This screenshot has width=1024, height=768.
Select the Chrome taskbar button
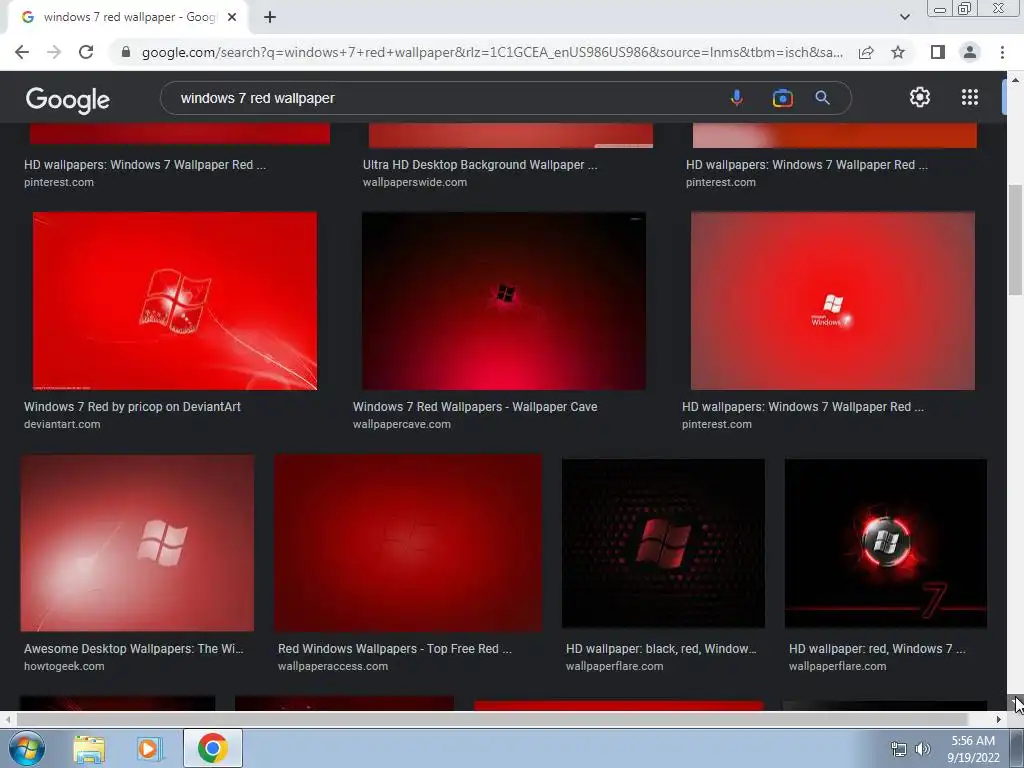pos(212,748)
